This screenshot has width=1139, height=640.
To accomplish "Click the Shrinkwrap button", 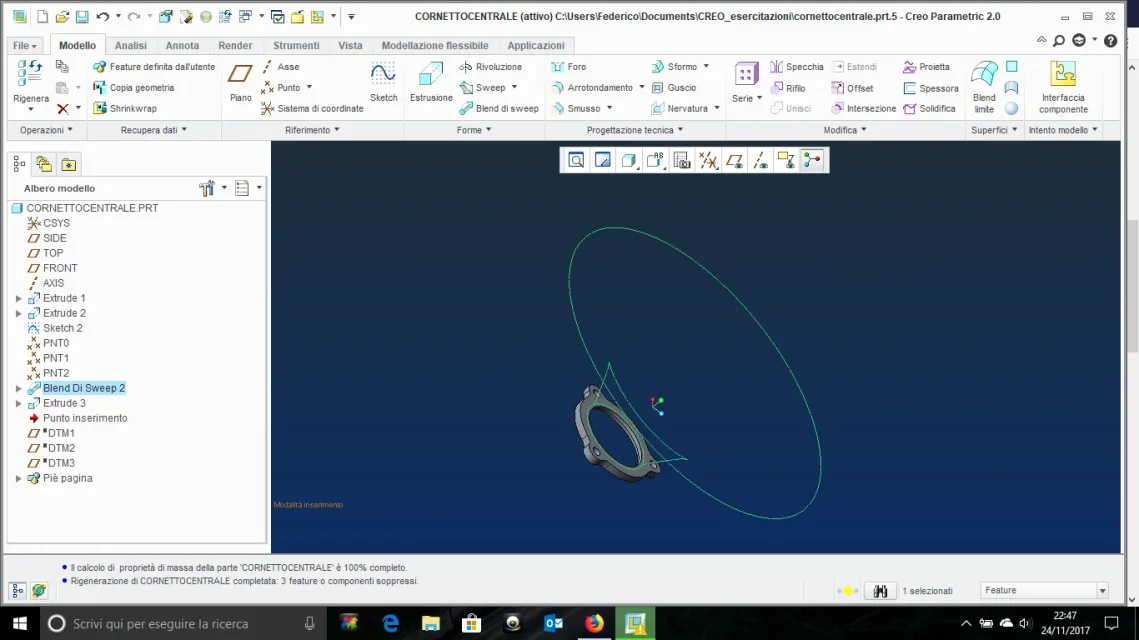I will coord(125,108).
